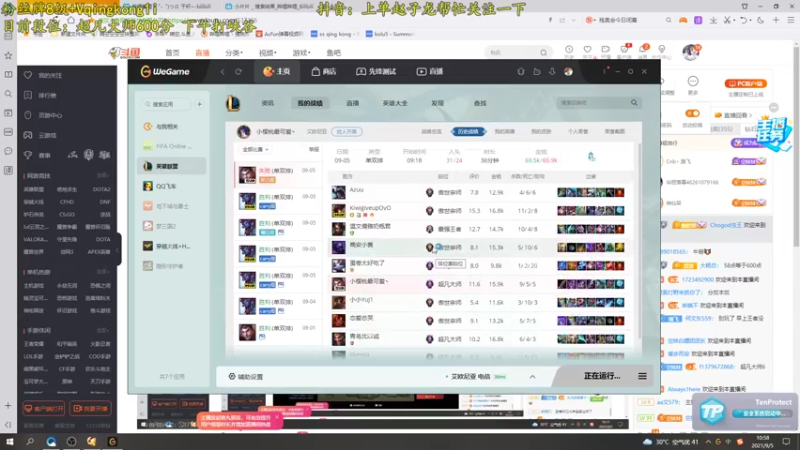
Task: Open Douyu 我的关注 heart entry
Action: tap(43, 76)
